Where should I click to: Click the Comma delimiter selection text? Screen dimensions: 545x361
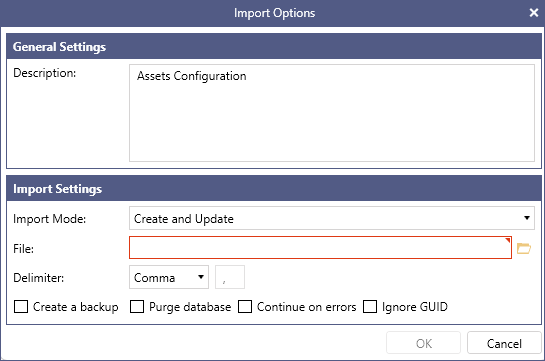[x=154, y=278]
